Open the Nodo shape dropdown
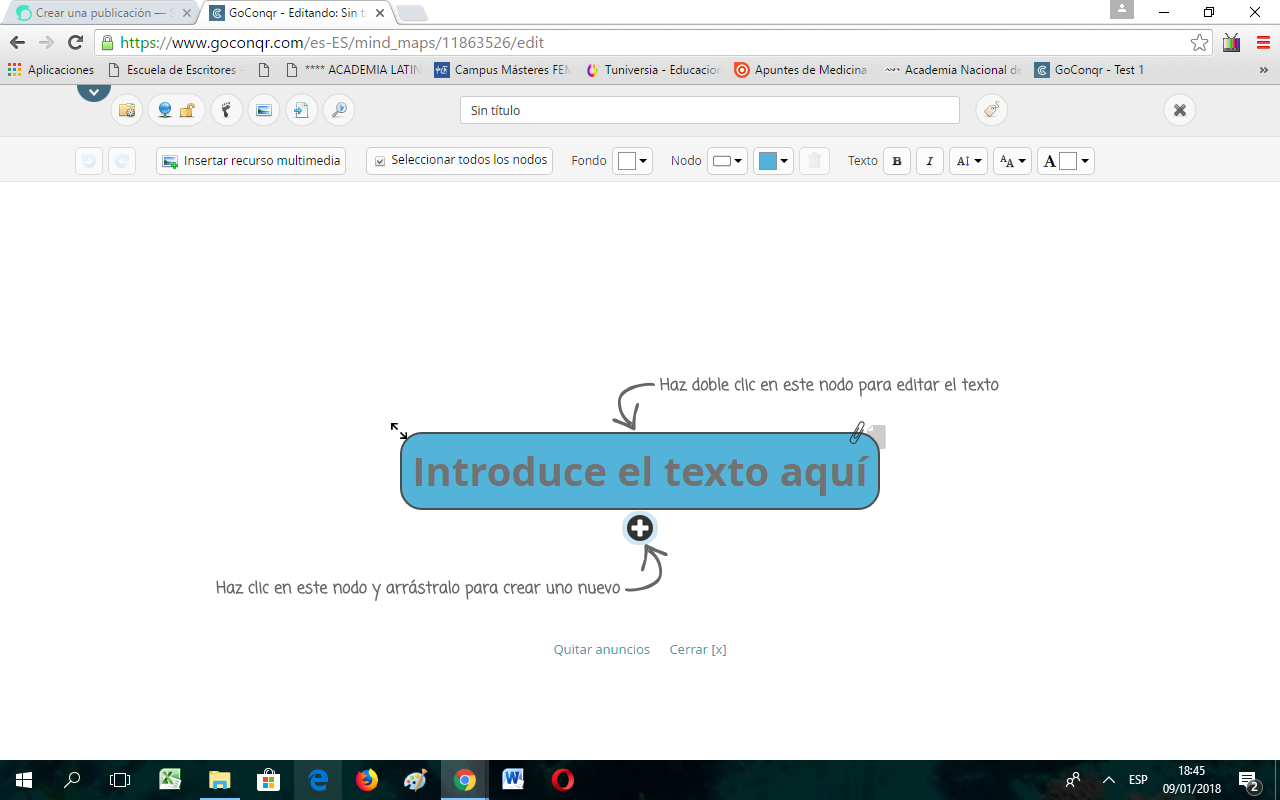 (x=728, y=161)
